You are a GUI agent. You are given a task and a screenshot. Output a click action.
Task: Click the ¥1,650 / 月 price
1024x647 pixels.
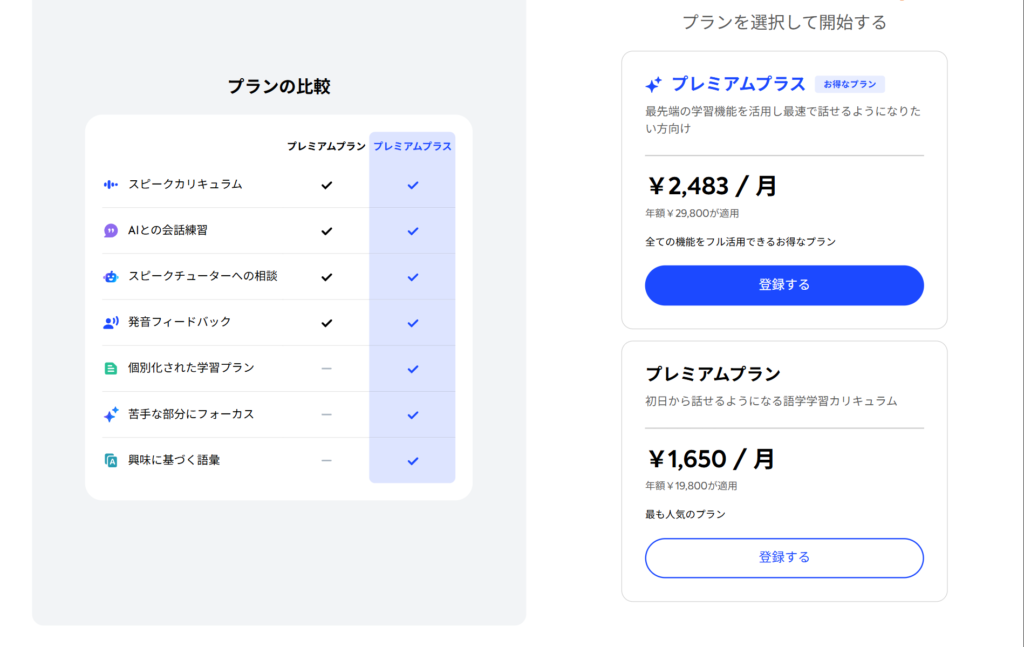tap(711, 459)
